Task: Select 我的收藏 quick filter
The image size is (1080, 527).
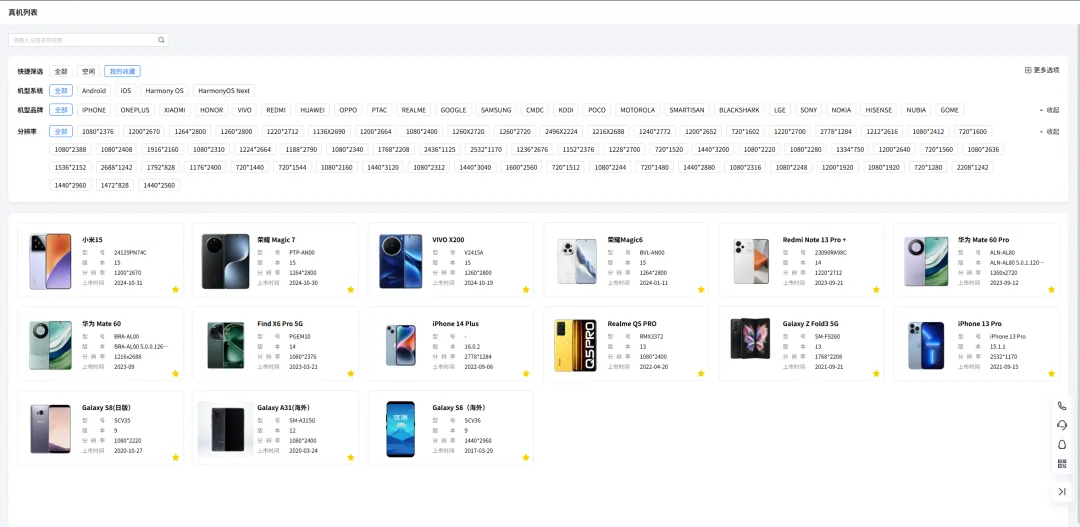Action: click(x=123, y=71)
